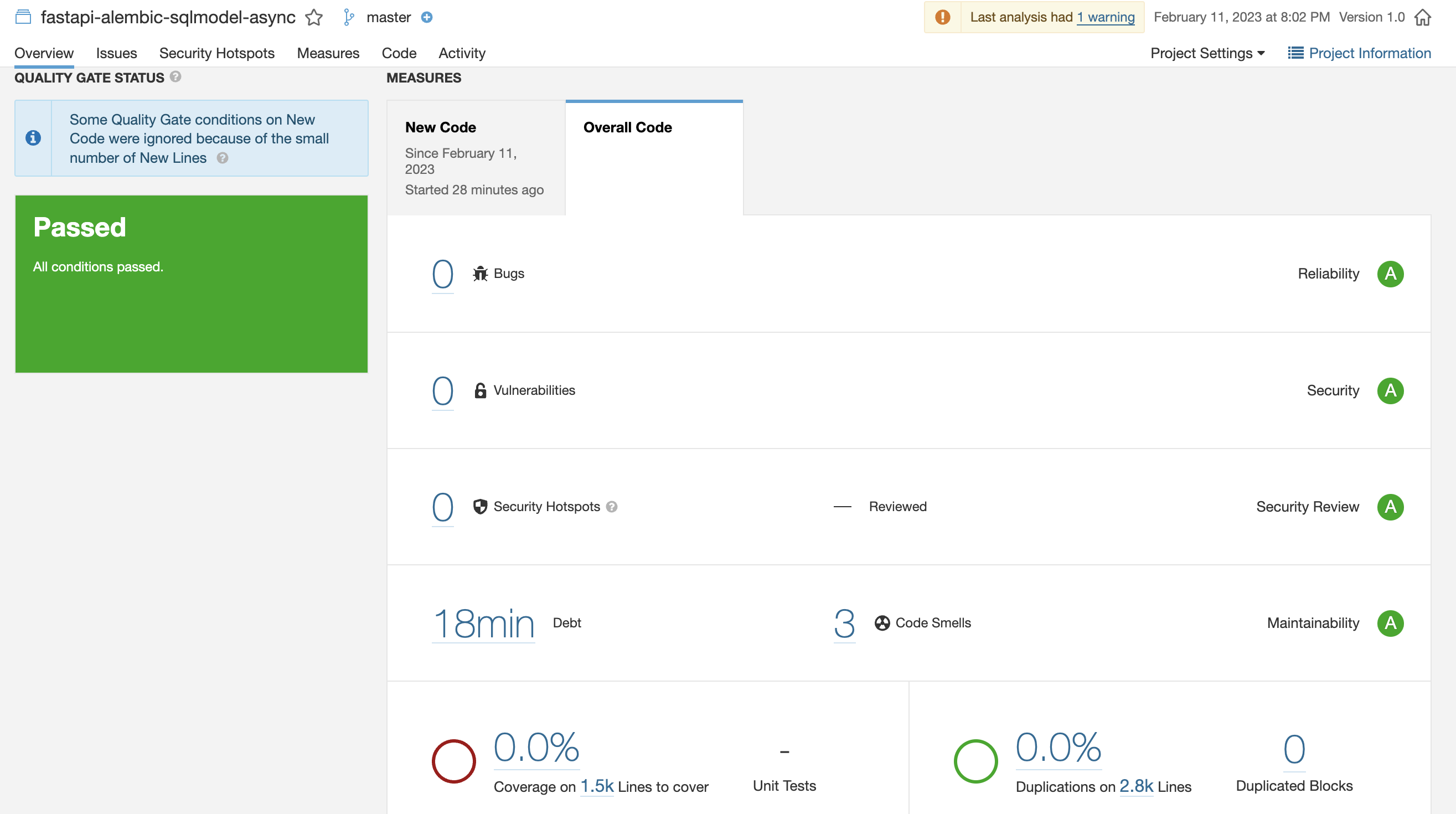Viewport: 1456px width, 814px height.
Task: Click the branch plus icon next to master
Action: (427, 18)
